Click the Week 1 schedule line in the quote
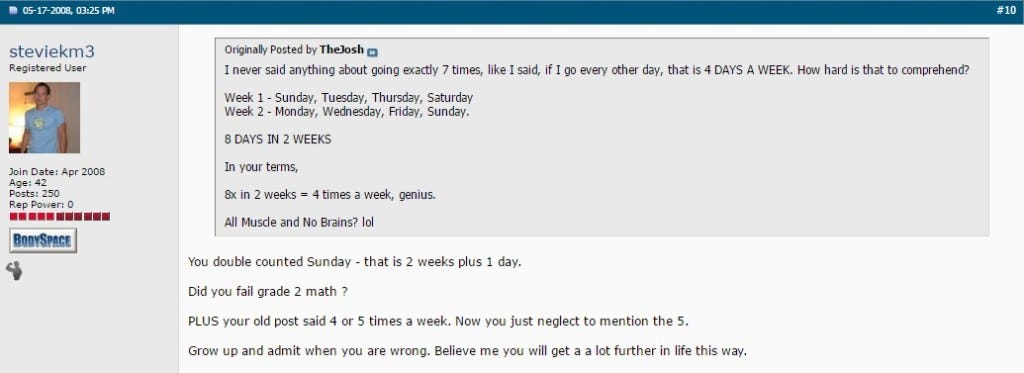Viewport: 1024px width, 373px height. click(349, 97)
